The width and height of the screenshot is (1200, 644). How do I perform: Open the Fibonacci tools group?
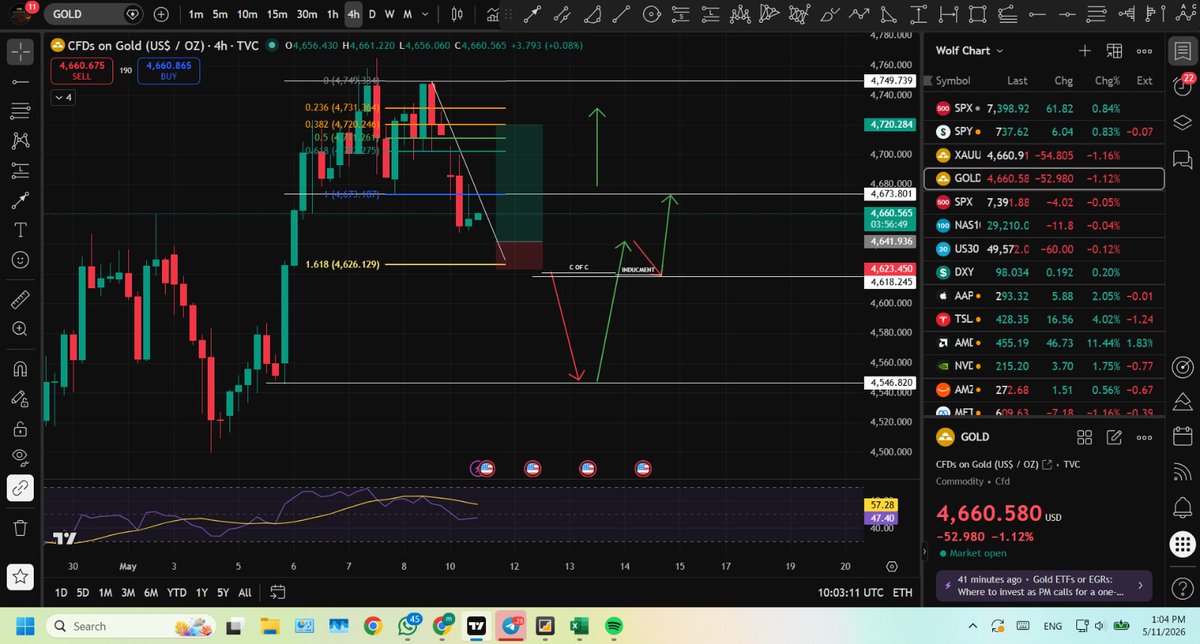[20, 110]
